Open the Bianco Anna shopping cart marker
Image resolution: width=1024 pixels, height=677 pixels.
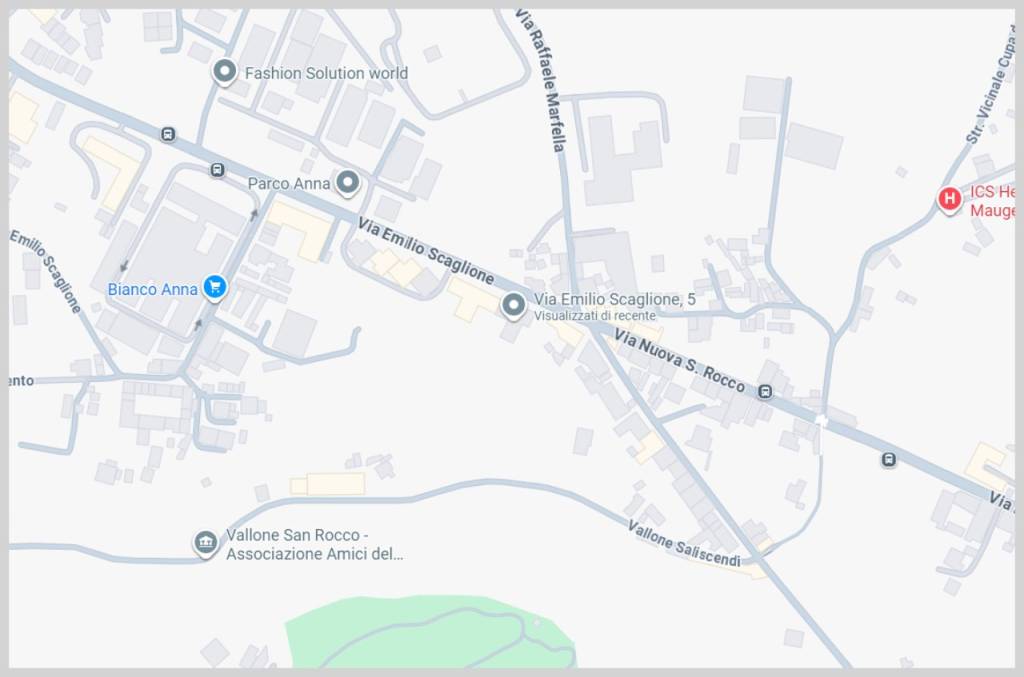[x=215, y=287]
